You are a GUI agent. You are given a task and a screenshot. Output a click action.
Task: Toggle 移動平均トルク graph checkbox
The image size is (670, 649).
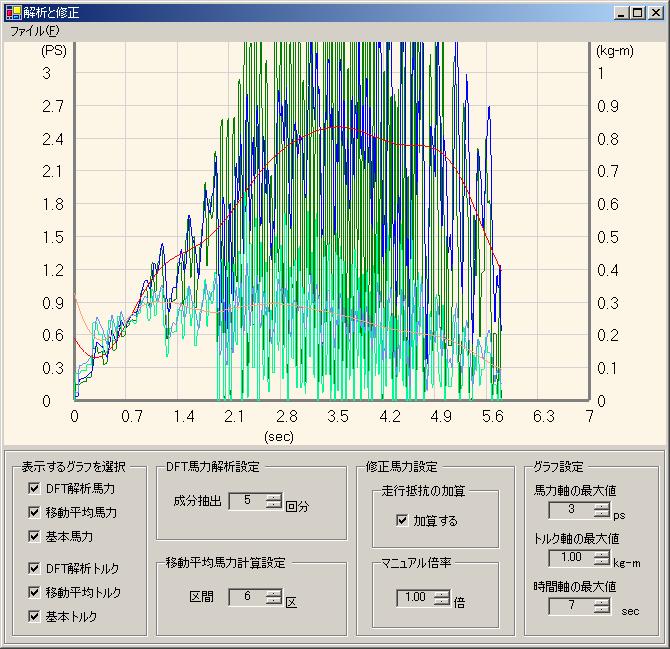pyautogui.click(x=34, y=592)
